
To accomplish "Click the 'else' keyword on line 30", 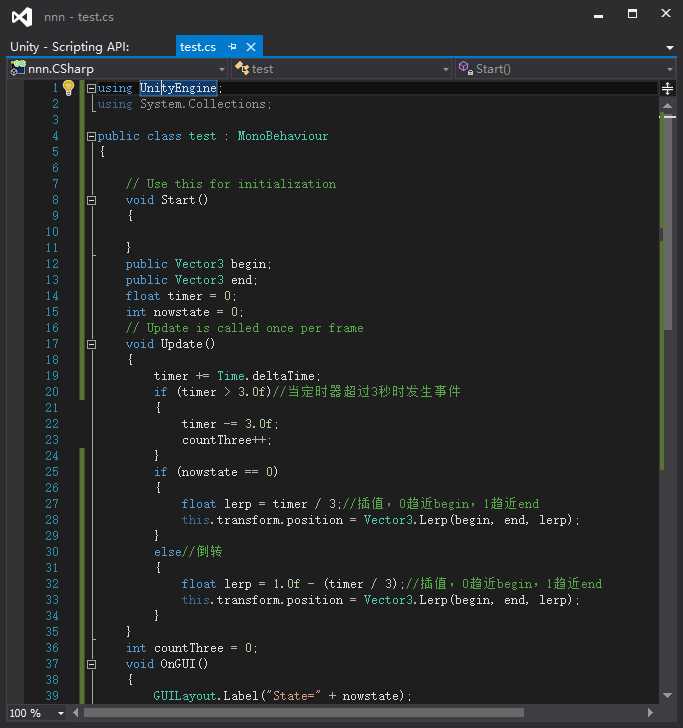I will (x=168, y=552).
